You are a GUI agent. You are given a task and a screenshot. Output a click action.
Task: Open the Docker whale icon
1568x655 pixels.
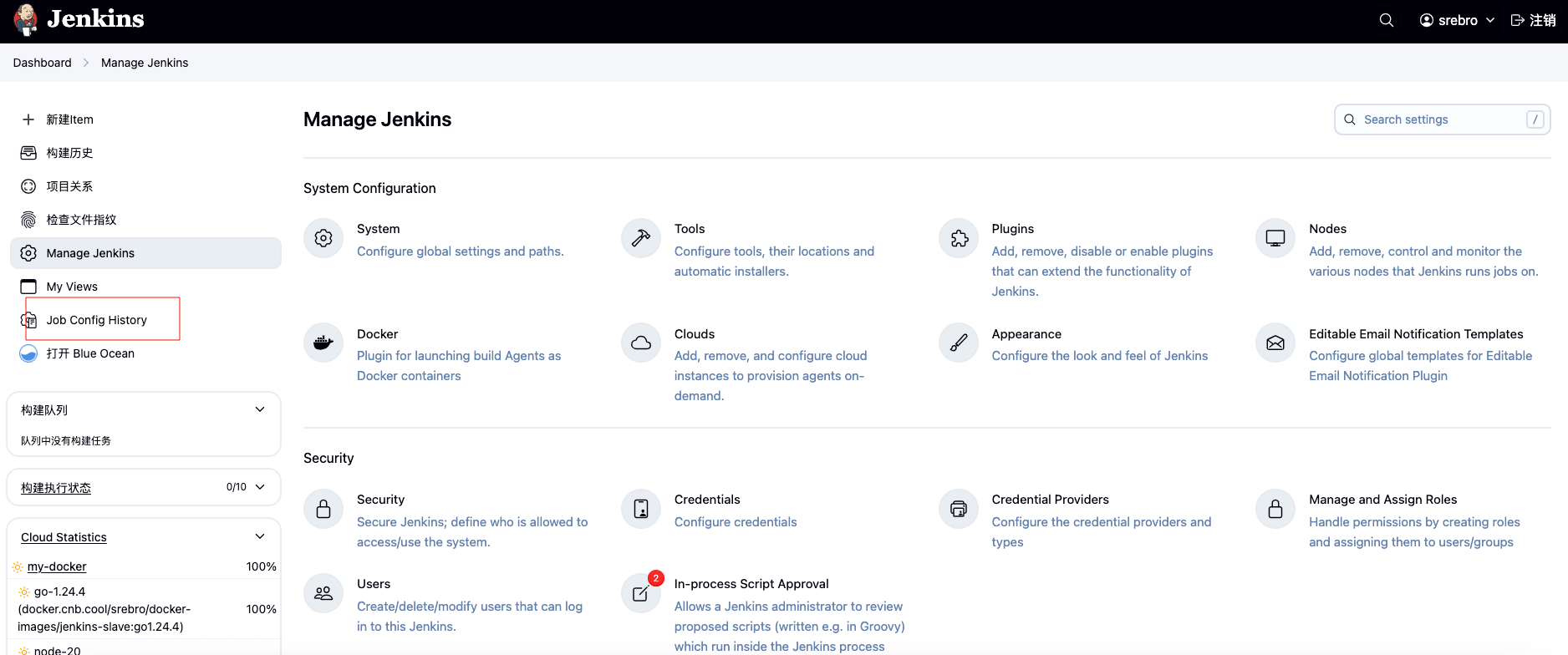[323, 343]
